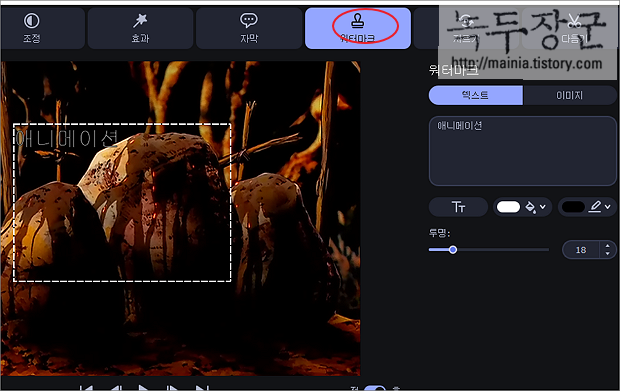Open the 조정 (Adjust) tab
This screenshot has height=391, width=620.
coord(42,28)
